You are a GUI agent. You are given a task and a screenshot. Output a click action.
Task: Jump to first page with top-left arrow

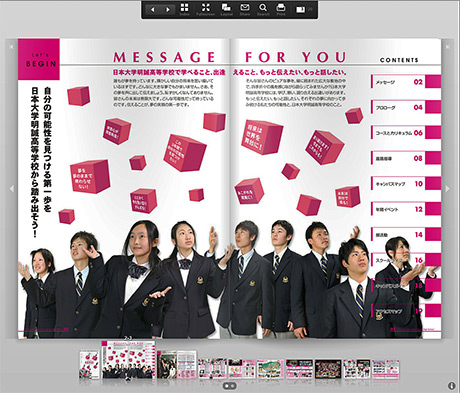(11, 47)
